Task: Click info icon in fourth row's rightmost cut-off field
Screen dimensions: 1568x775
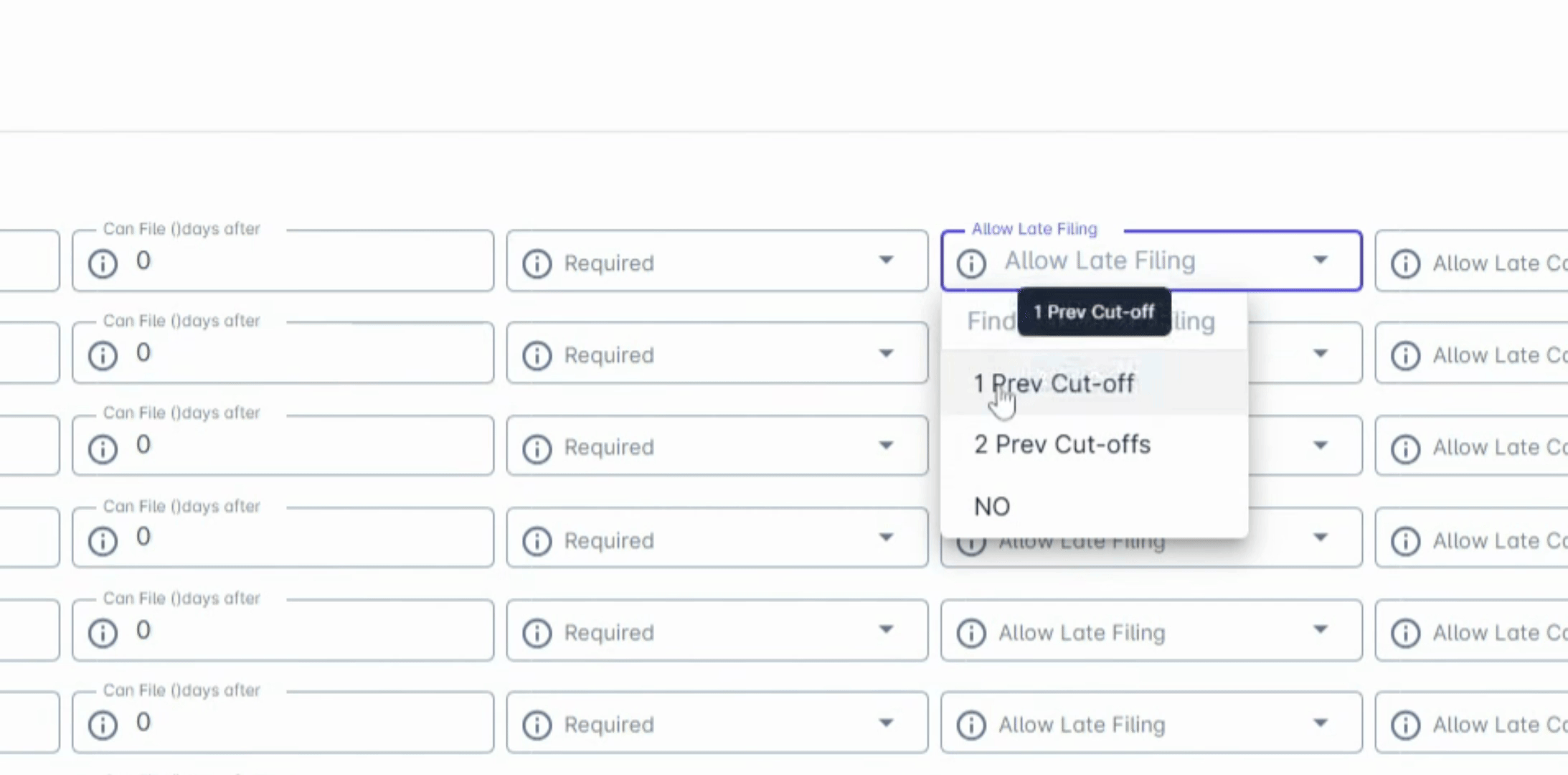Action: (1405, 540)
